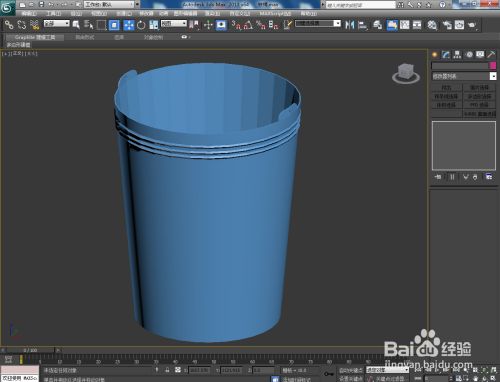500x382 pixels.
Task: Choose the Bind to Space Warp tool
Action: click(x=34, y=25)
